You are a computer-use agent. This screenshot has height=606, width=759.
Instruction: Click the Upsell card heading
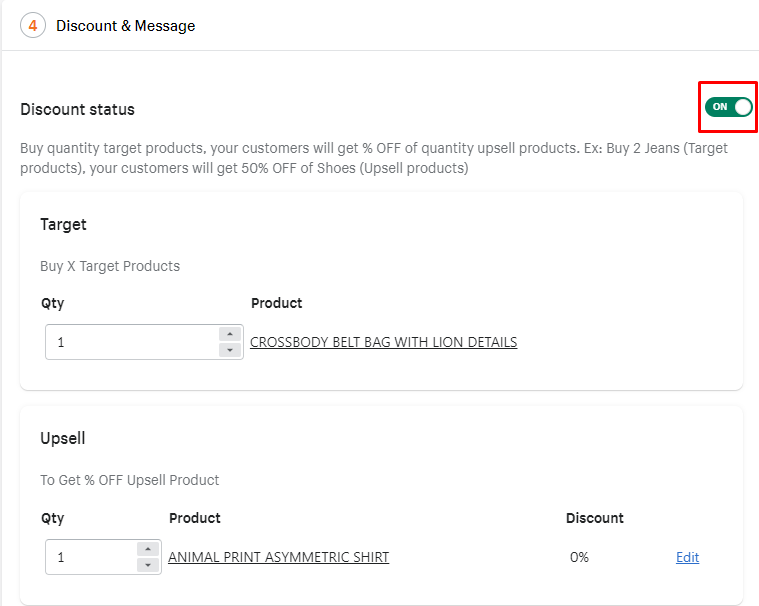(63, 438)
